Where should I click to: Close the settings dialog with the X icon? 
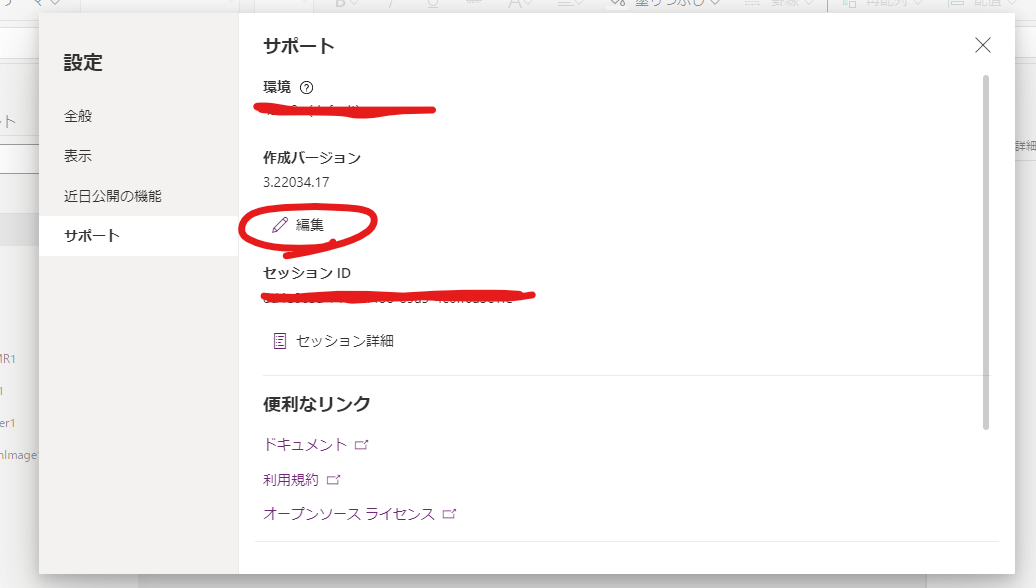(x=983, y=45)
